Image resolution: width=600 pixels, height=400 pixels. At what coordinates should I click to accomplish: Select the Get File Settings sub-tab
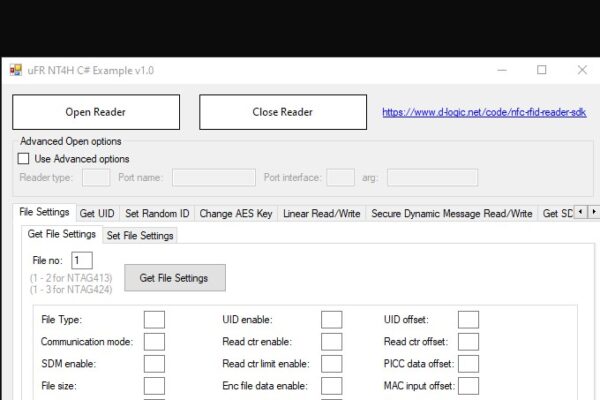(x=62, y=234)
